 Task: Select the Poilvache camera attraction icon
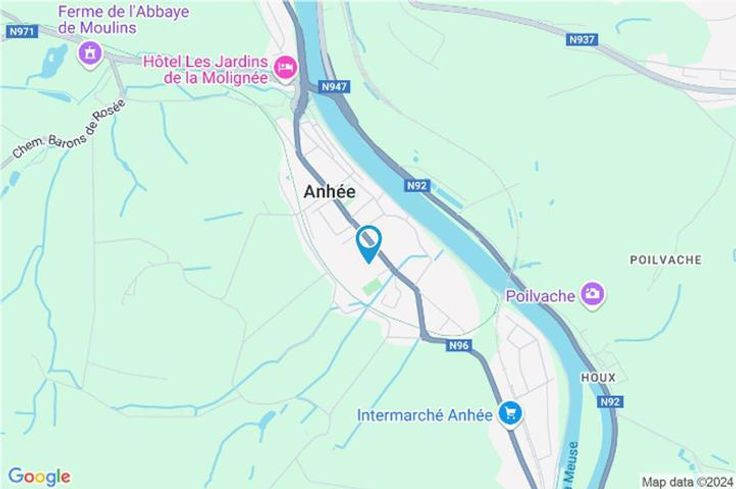tap(593, 295)
